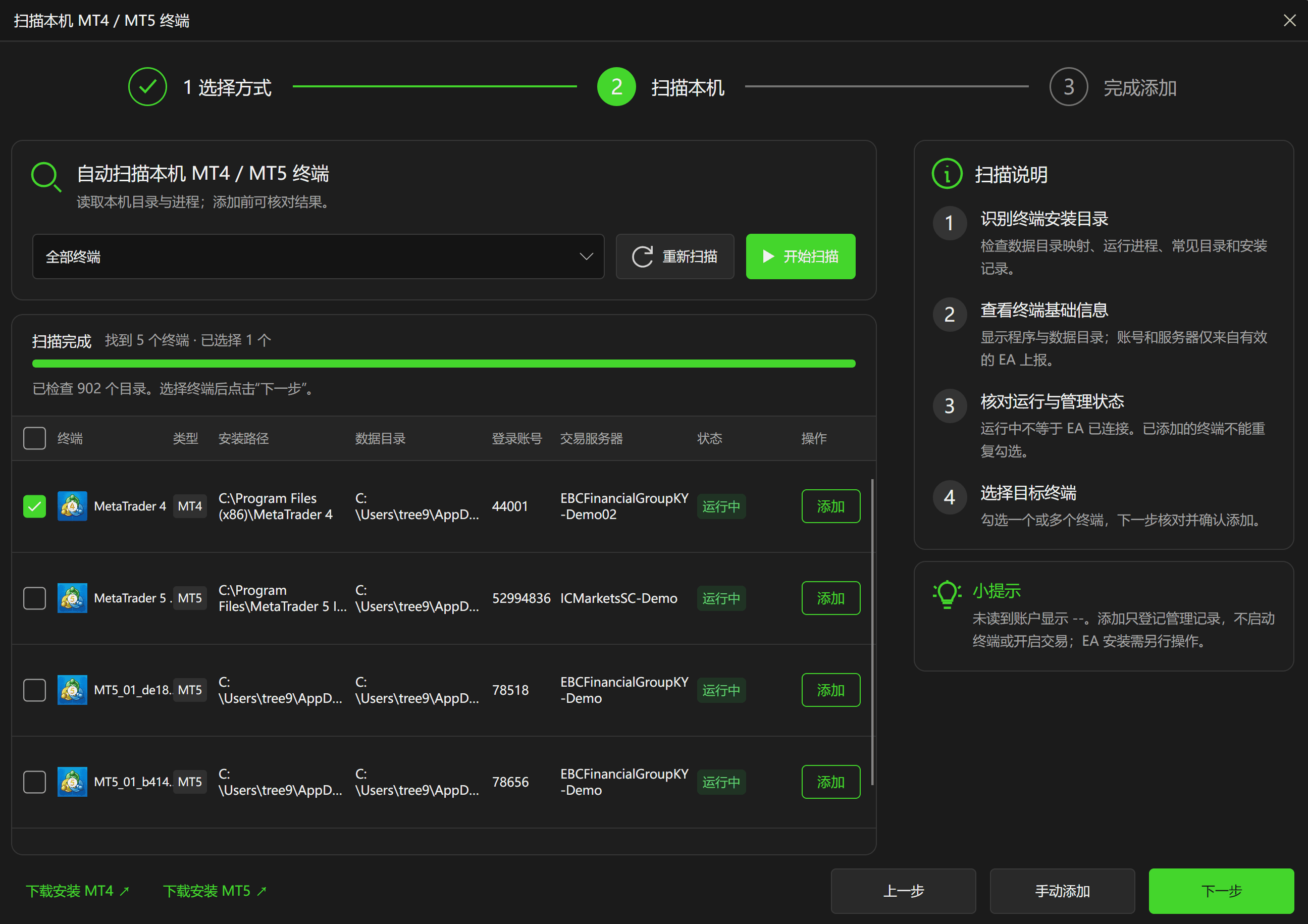Click the 交易服务器 column header

[592, 438]
